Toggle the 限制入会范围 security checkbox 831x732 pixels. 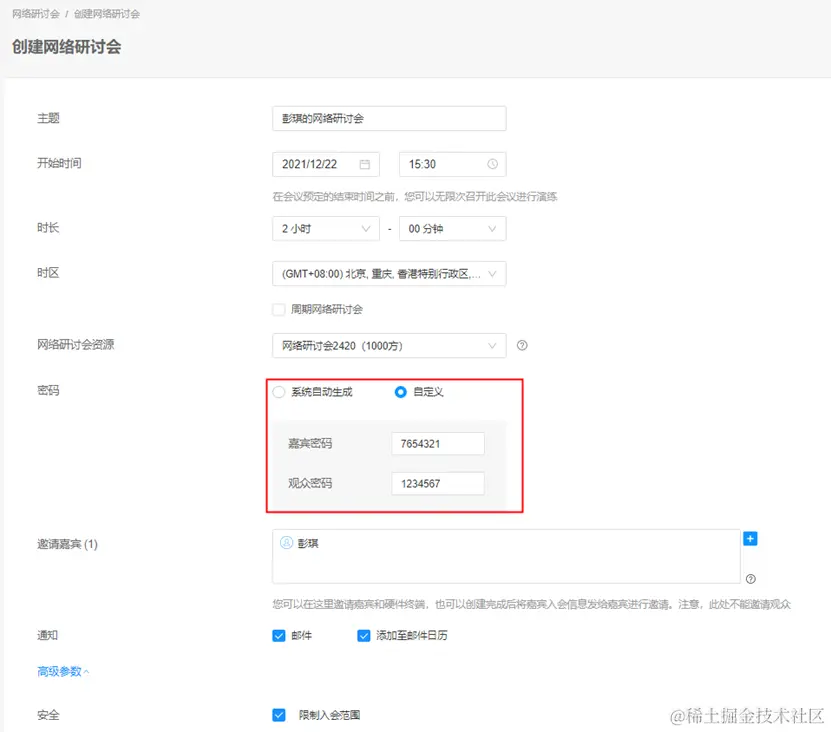point(279,715)
